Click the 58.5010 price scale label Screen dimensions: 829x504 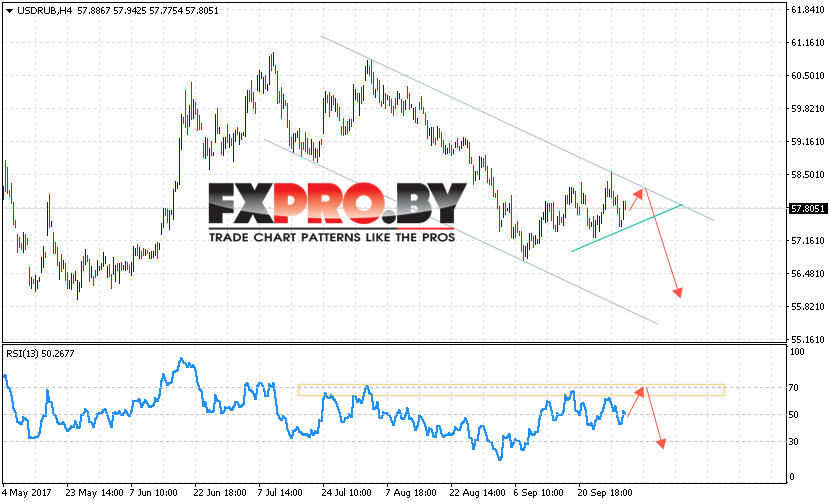click(807, 175)
